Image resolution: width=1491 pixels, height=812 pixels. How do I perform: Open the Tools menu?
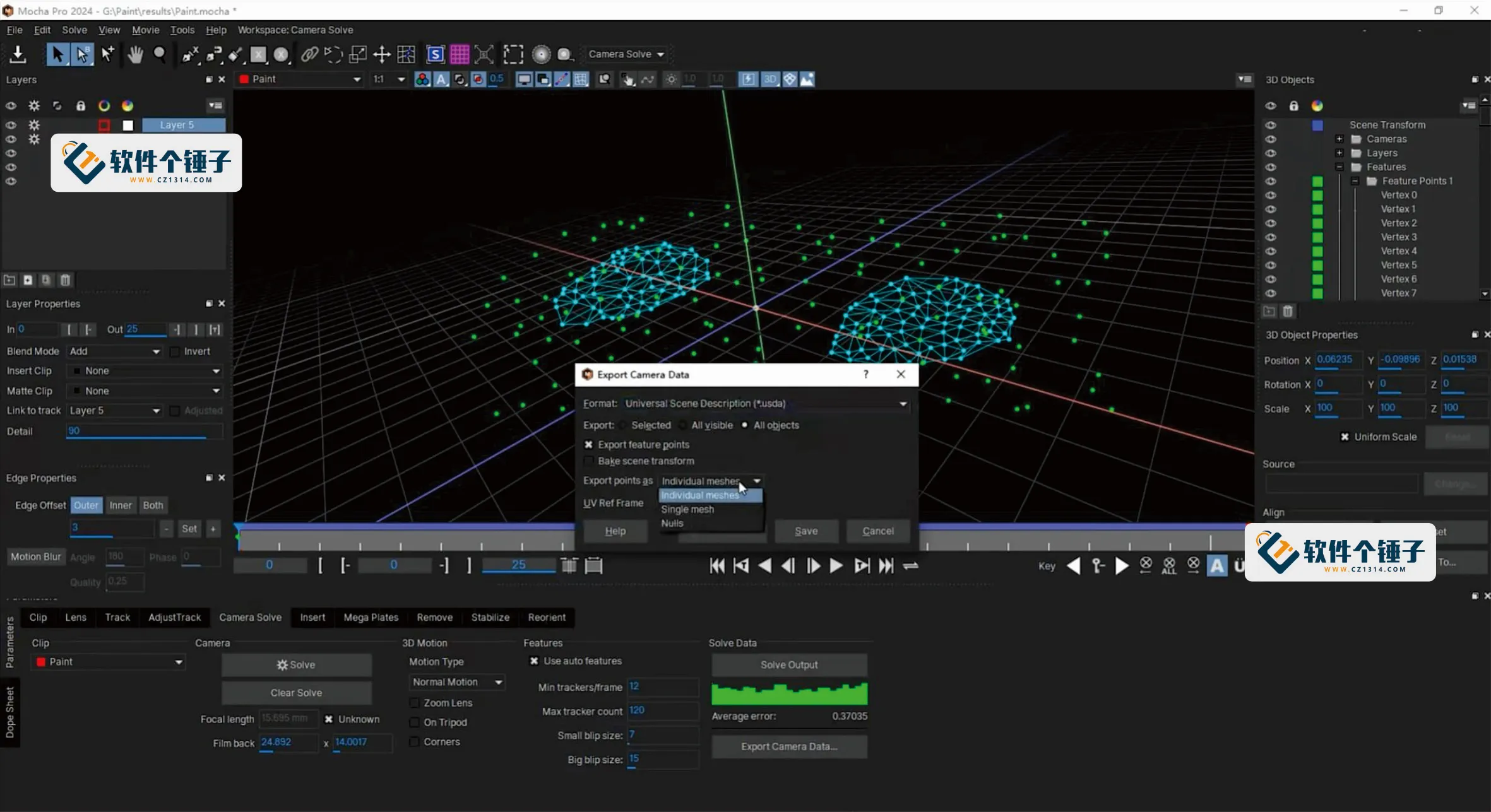pyautogui.click(x=182, y=30)
